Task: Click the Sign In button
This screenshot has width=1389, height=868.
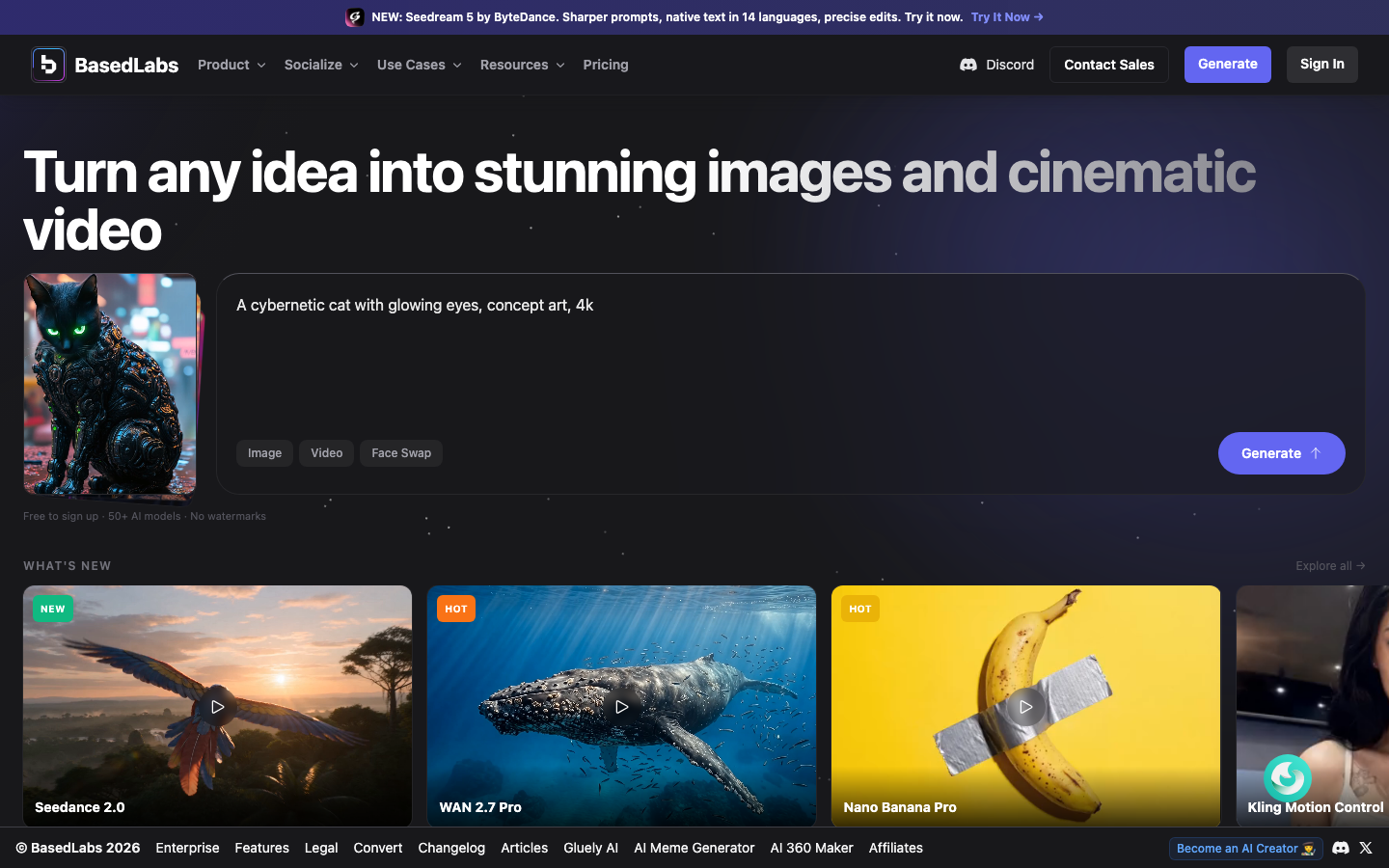Action: tap(1322, 65)
